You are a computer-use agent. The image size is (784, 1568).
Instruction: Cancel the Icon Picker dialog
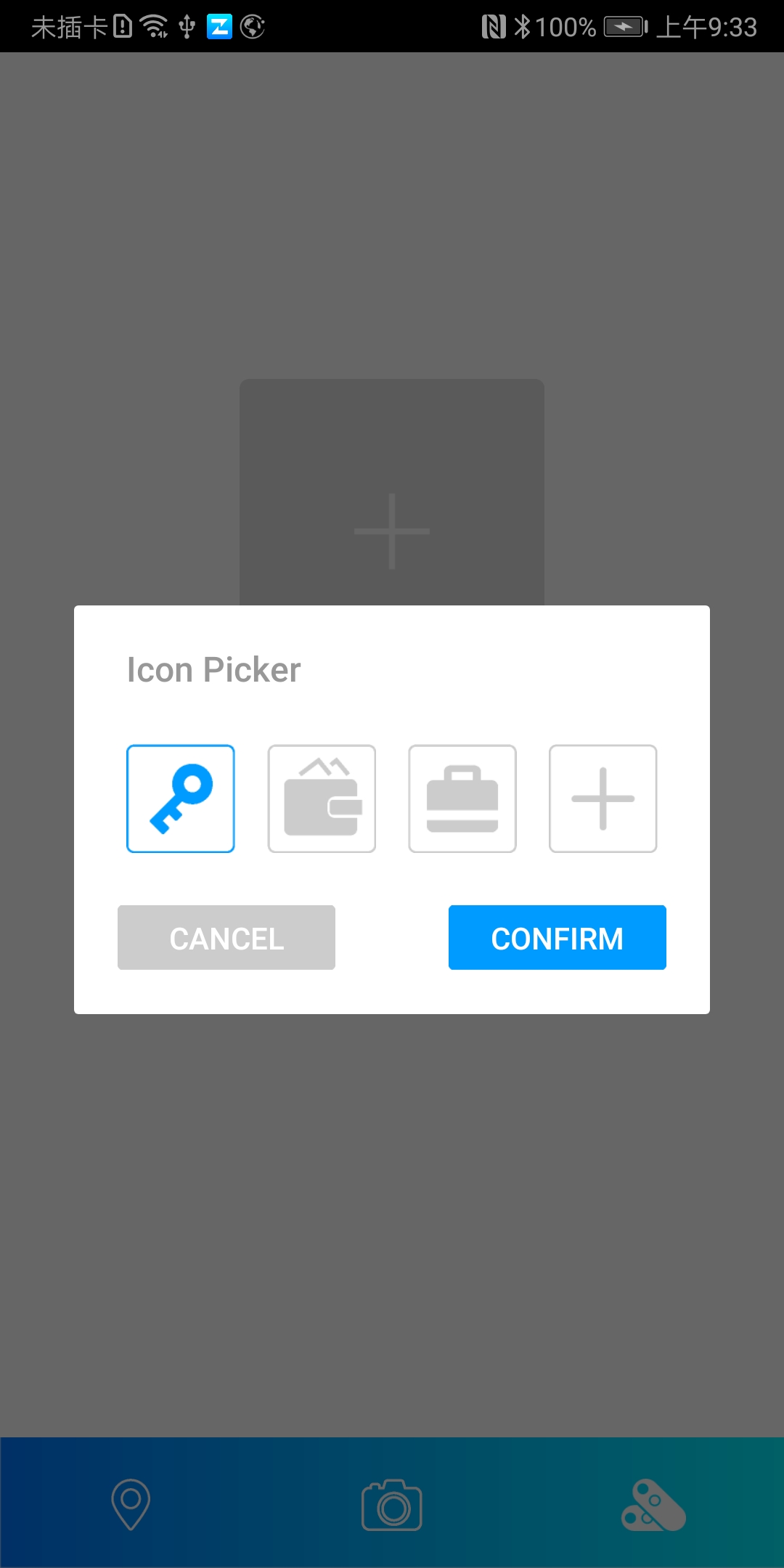click(x=226, y=937)
